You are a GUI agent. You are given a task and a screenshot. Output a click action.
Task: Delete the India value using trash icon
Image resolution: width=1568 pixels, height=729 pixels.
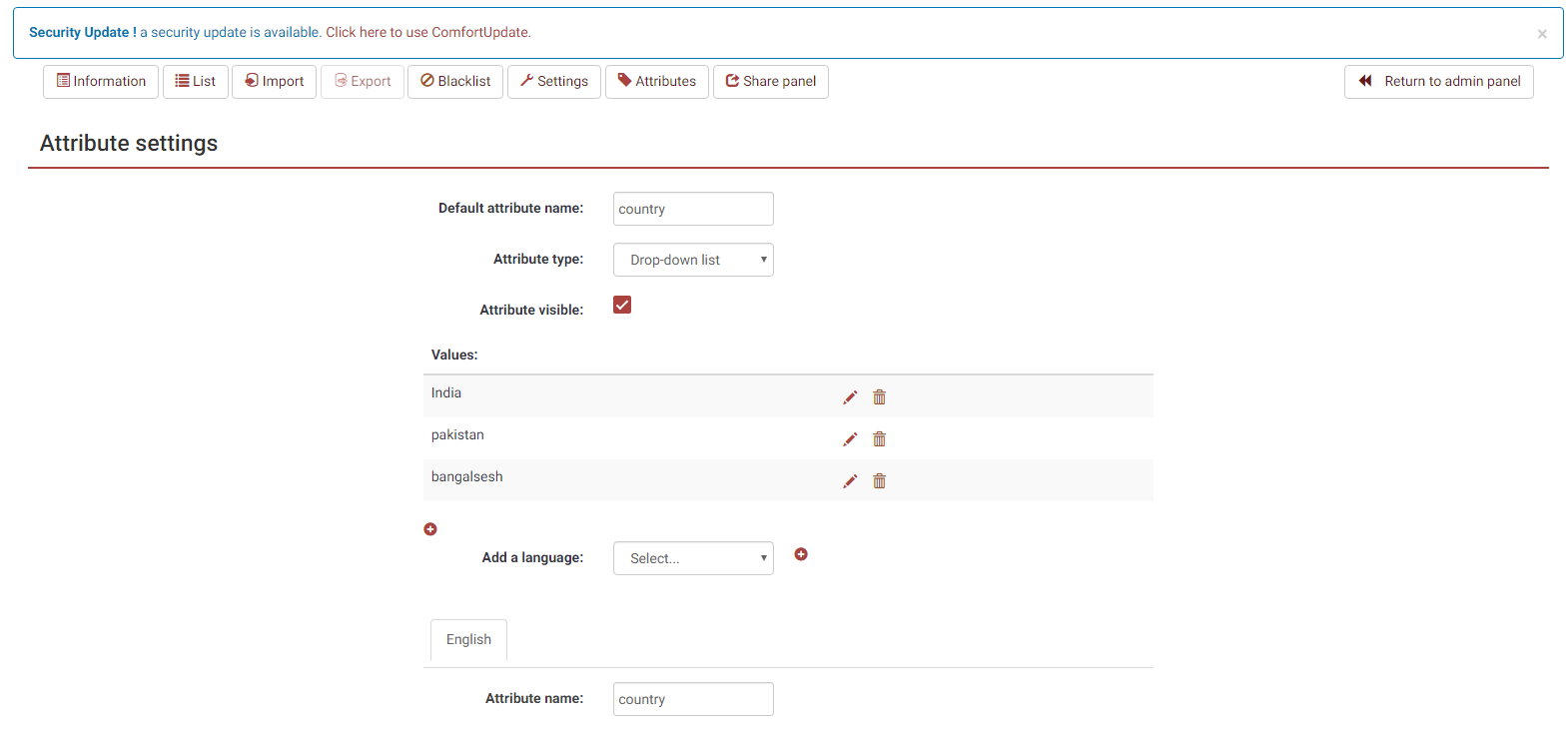879,397
